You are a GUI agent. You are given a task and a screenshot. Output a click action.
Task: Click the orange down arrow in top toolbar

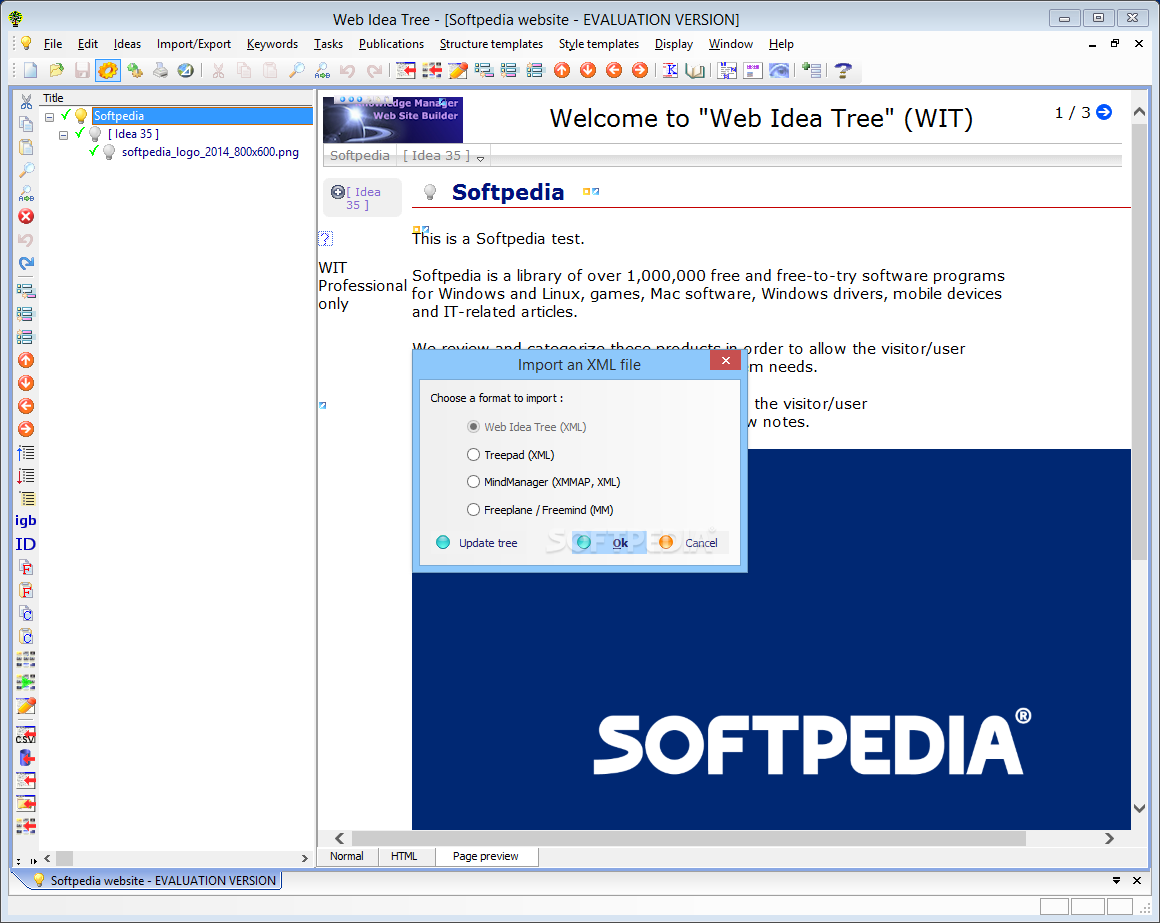[x=588, y=70]
